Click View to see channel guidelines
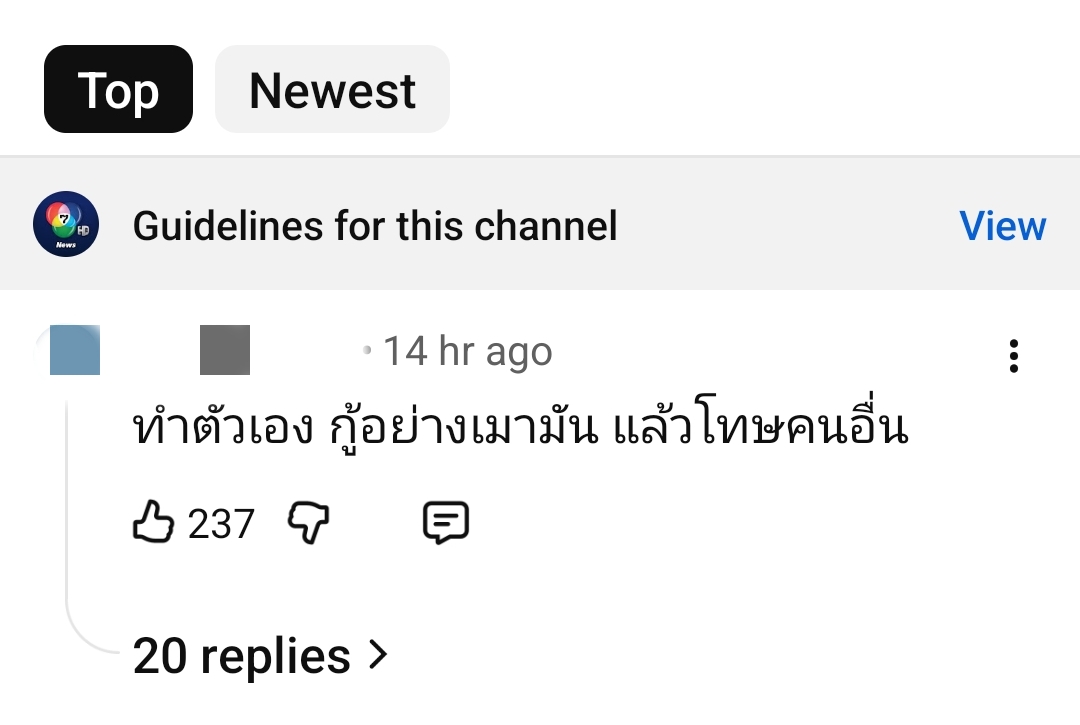This screenshot has height=725, width=1080. (1002, 226)
